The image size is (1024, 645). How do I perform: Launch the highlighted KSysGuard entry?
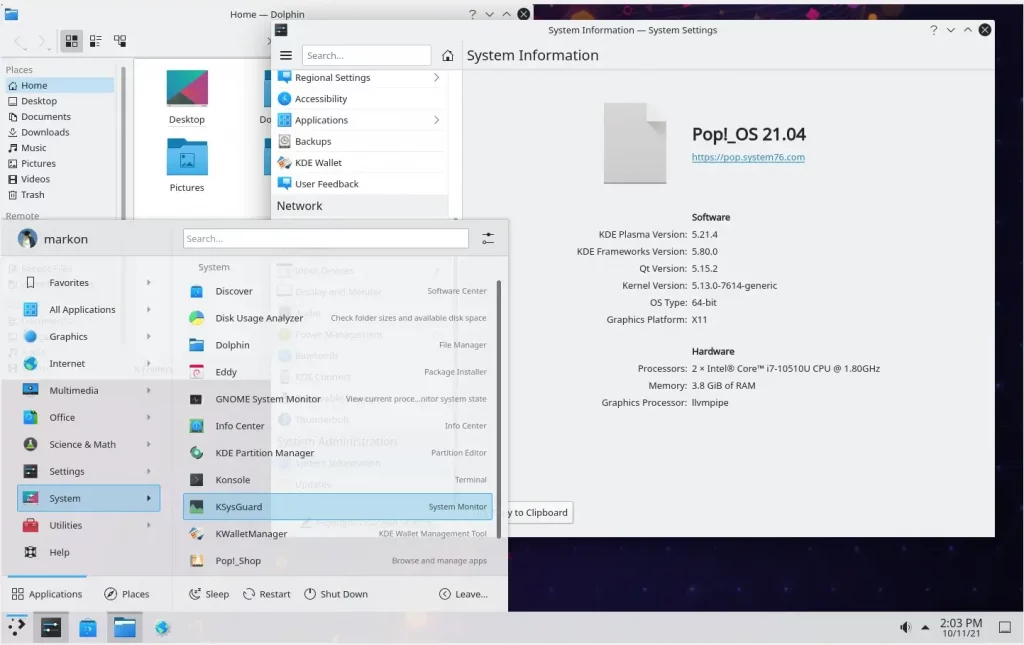click(x=338, y=507)
